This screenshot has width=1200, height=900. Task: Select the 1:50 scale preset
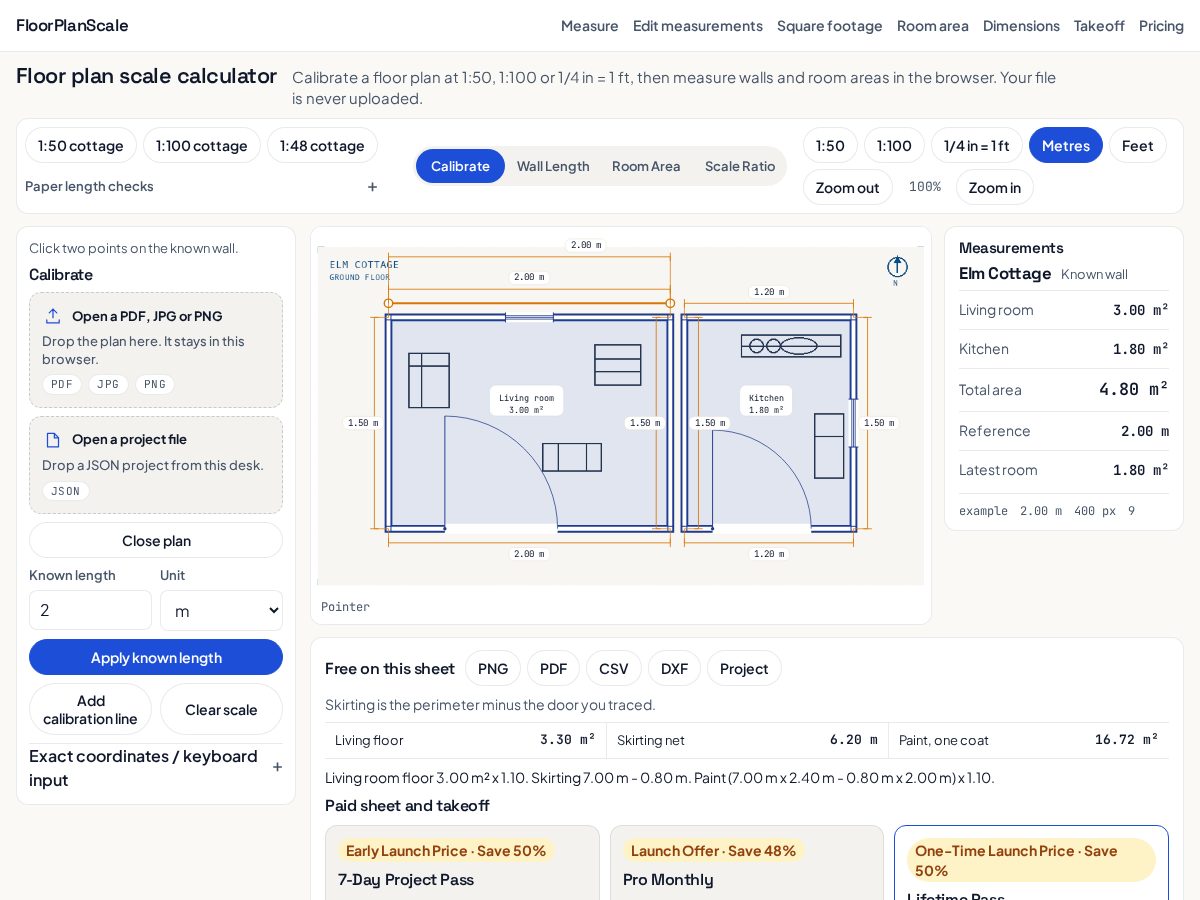(830, 145)
